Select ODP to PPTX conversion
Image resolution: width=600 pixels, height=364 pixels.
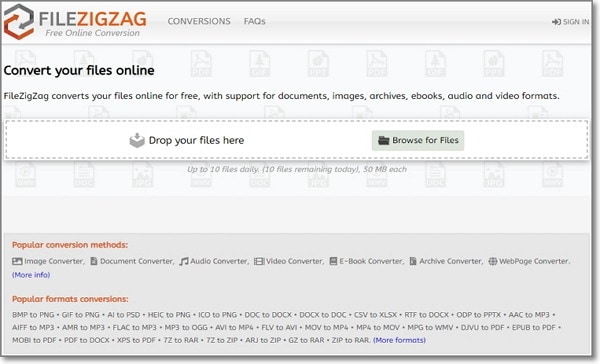(479, 315)
